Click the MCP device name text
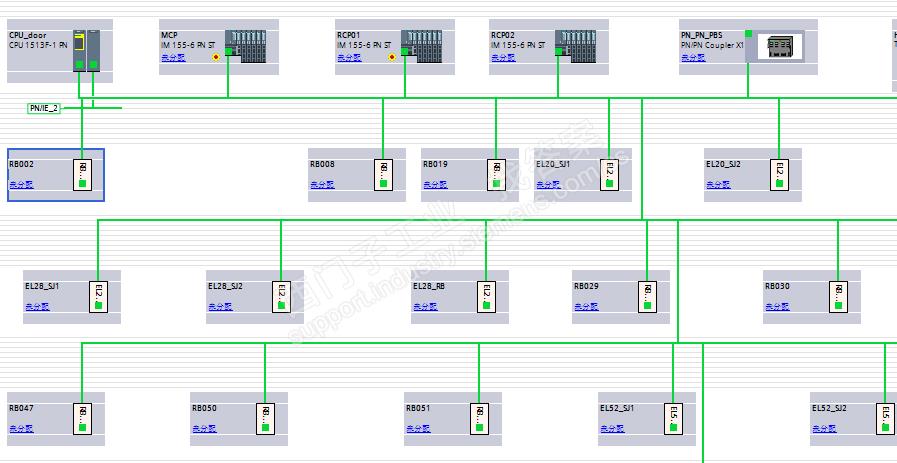897x463 pixels. pos(169,35)
